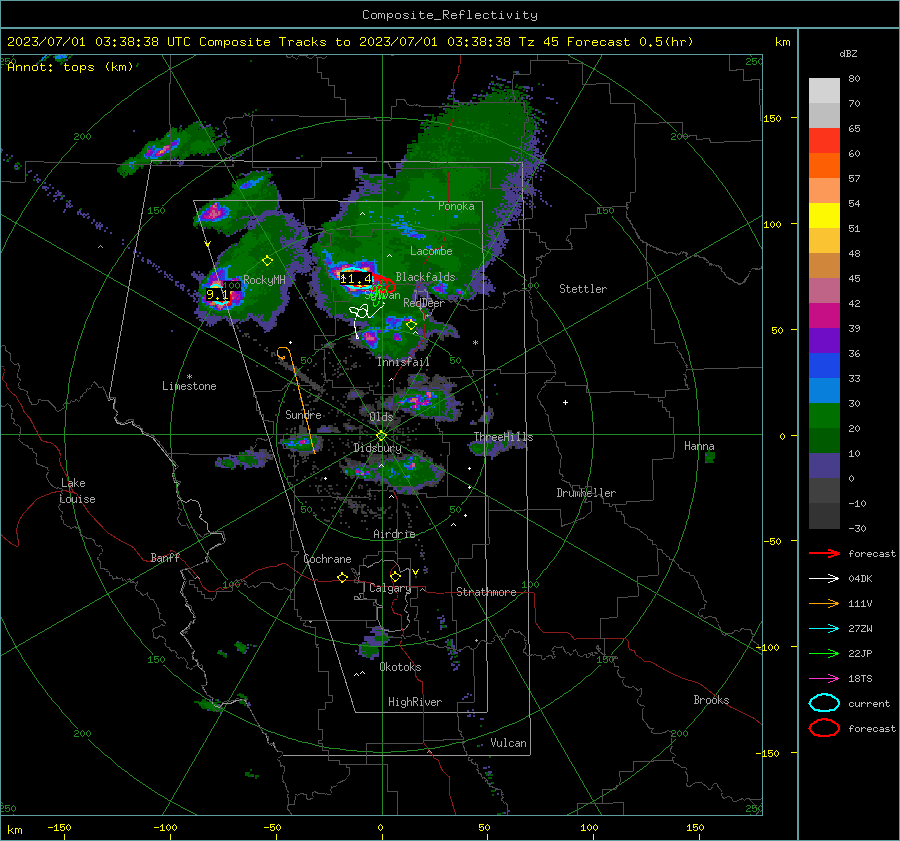
Task: Click the Drumheller map label
Action: 586,493
